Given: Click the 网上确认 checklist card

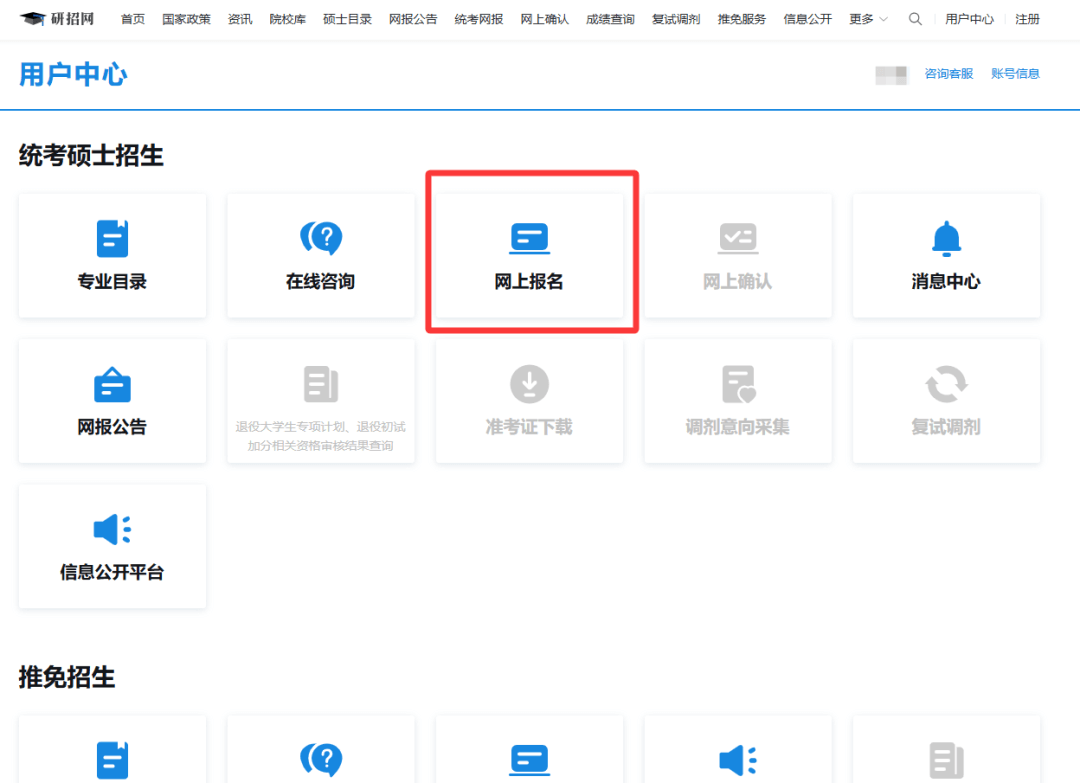Looking at the screenshot, I should (x=737, y=256).
